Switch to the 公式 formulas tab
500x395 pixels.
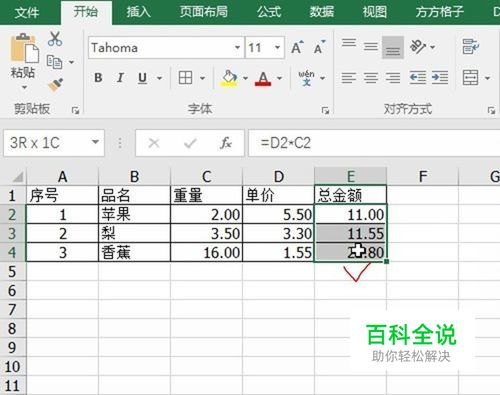pyautogui.click(x=269, y=12)
